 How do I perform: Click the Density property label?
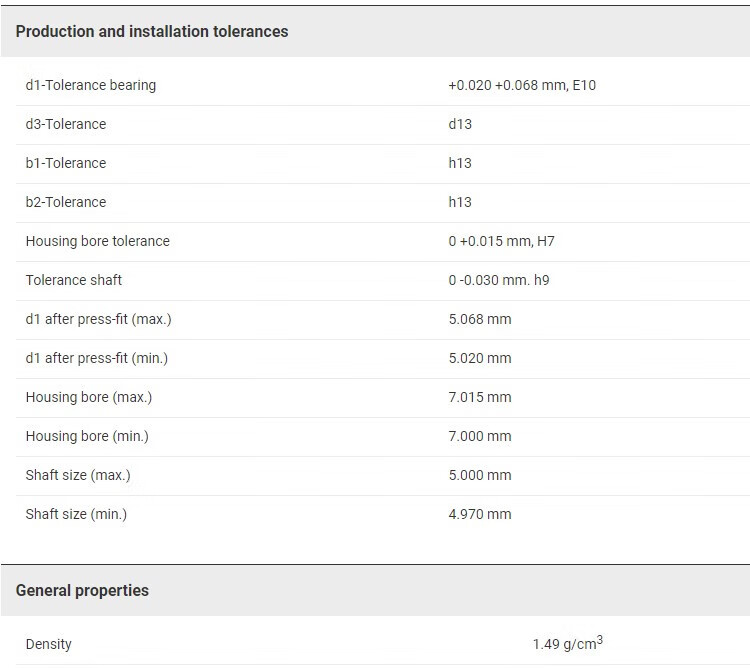click(x=49, y=644)
